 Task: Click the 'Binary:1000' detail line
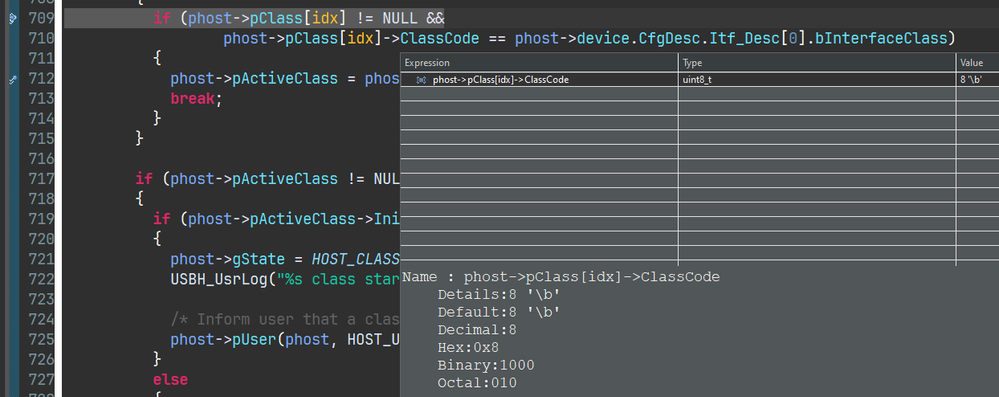(x=486, y=365)
